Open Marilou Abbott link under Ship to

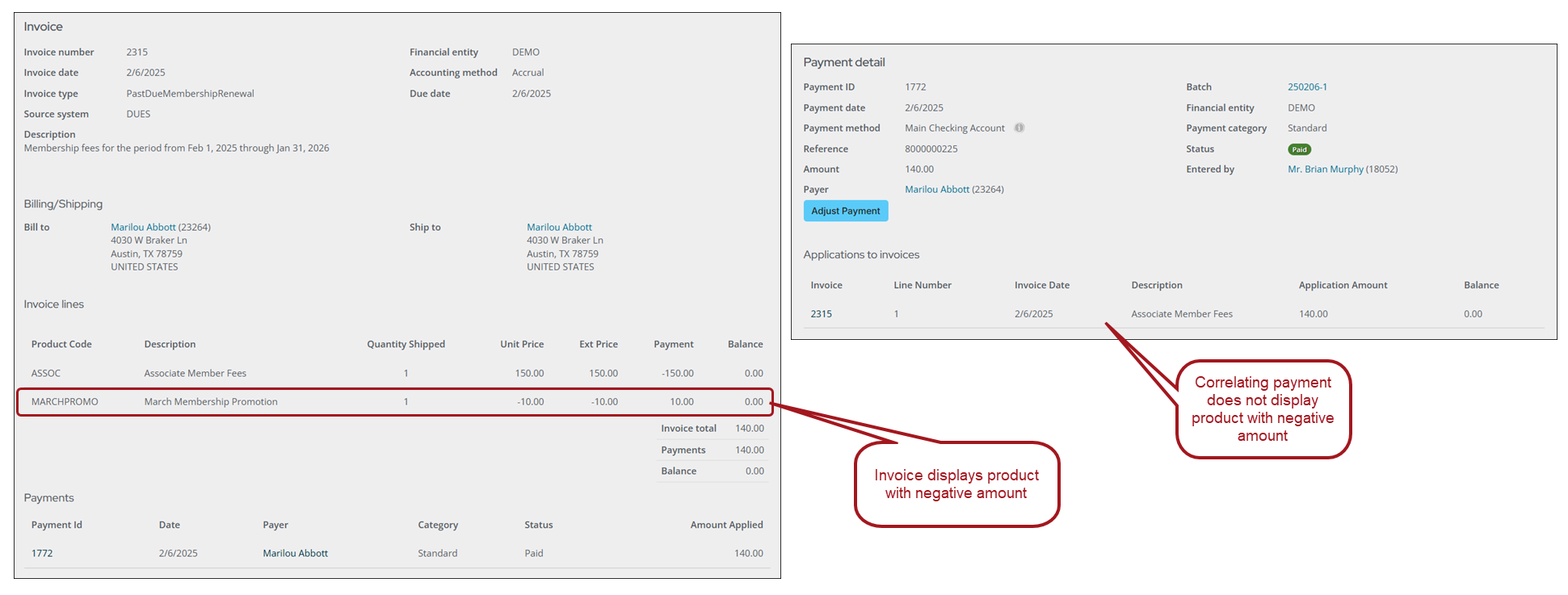click(559, 227)
